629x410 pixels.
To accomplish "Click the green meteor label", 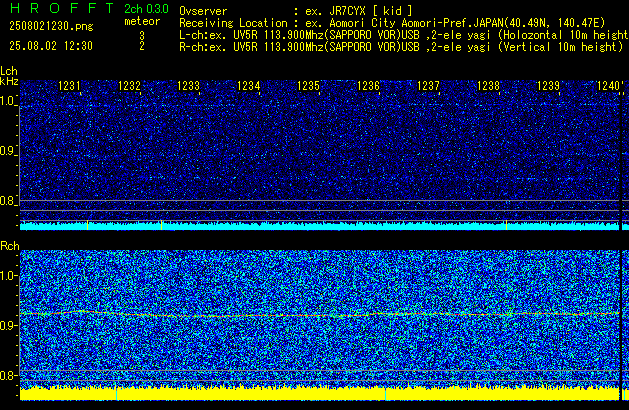I will (142, 21).
